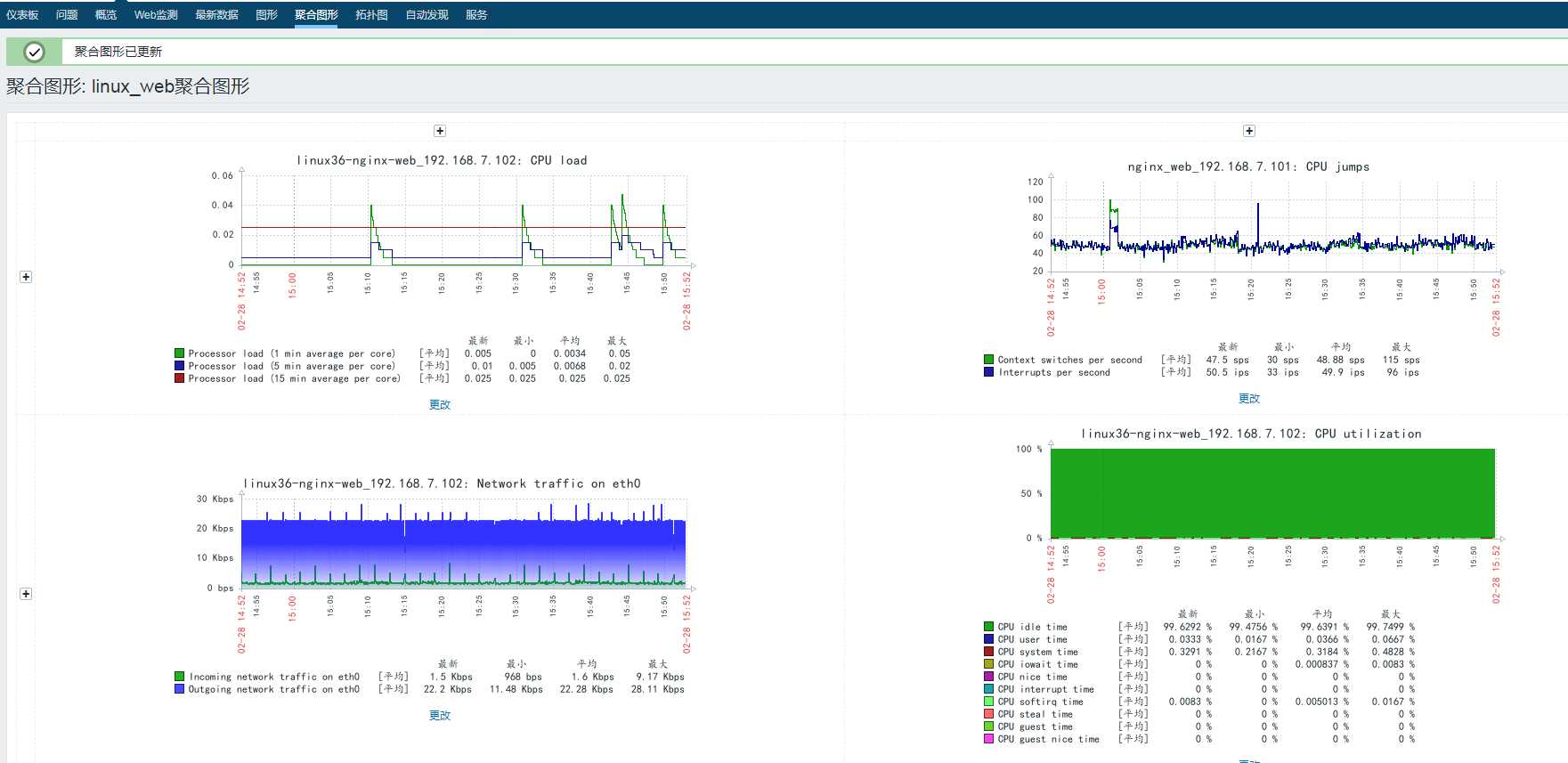1568x763 pixels.
Task: Open the 拓扑图 menu item
Action: click(371, 15)
